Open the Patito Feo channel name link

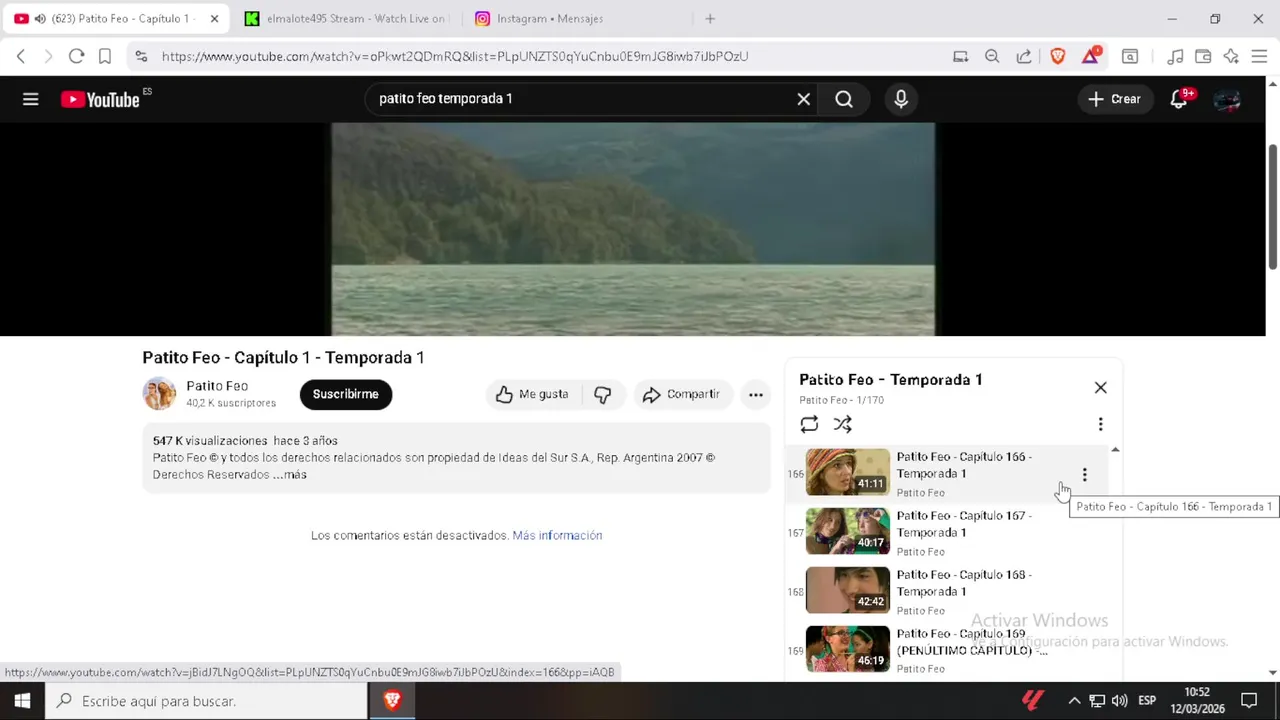(217, 386)
